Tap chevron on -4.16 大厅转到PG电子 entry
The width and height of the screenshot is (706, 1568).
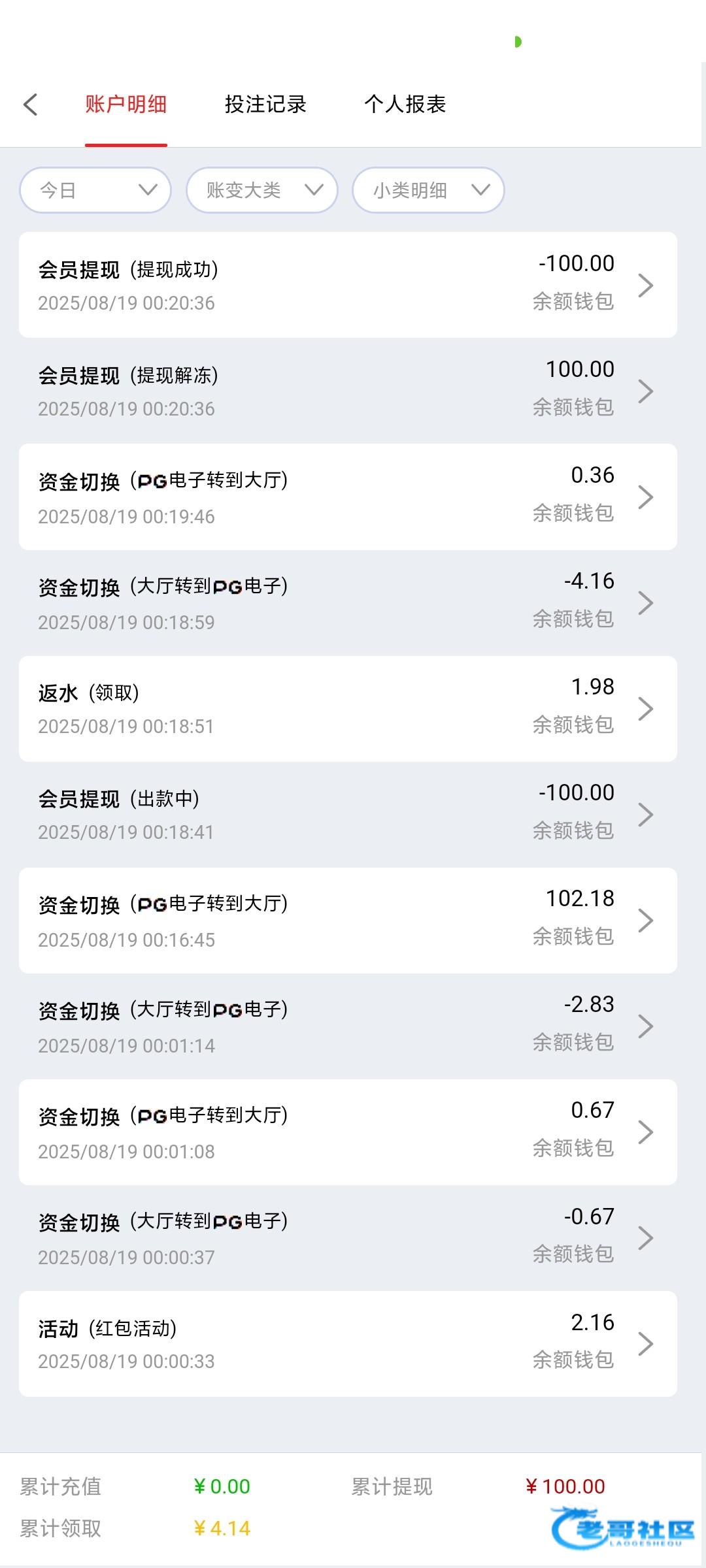645,603
